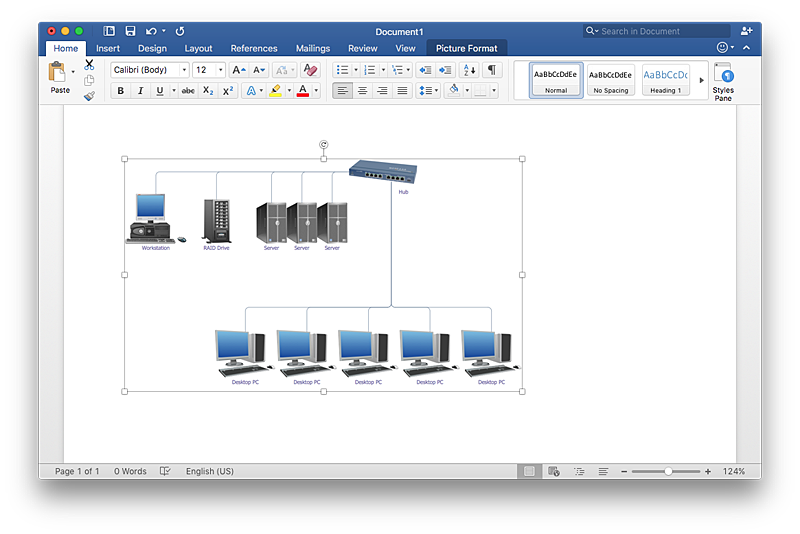The image size is (800, 534).
Task: Click the Save icon in title bar
Action: pos(130,31)
